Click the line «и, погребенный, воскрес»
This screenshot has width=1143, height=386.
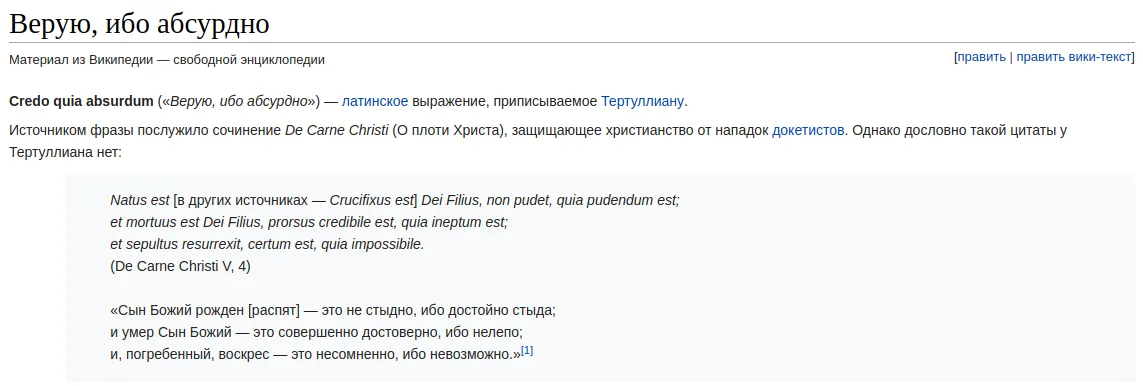316,355
